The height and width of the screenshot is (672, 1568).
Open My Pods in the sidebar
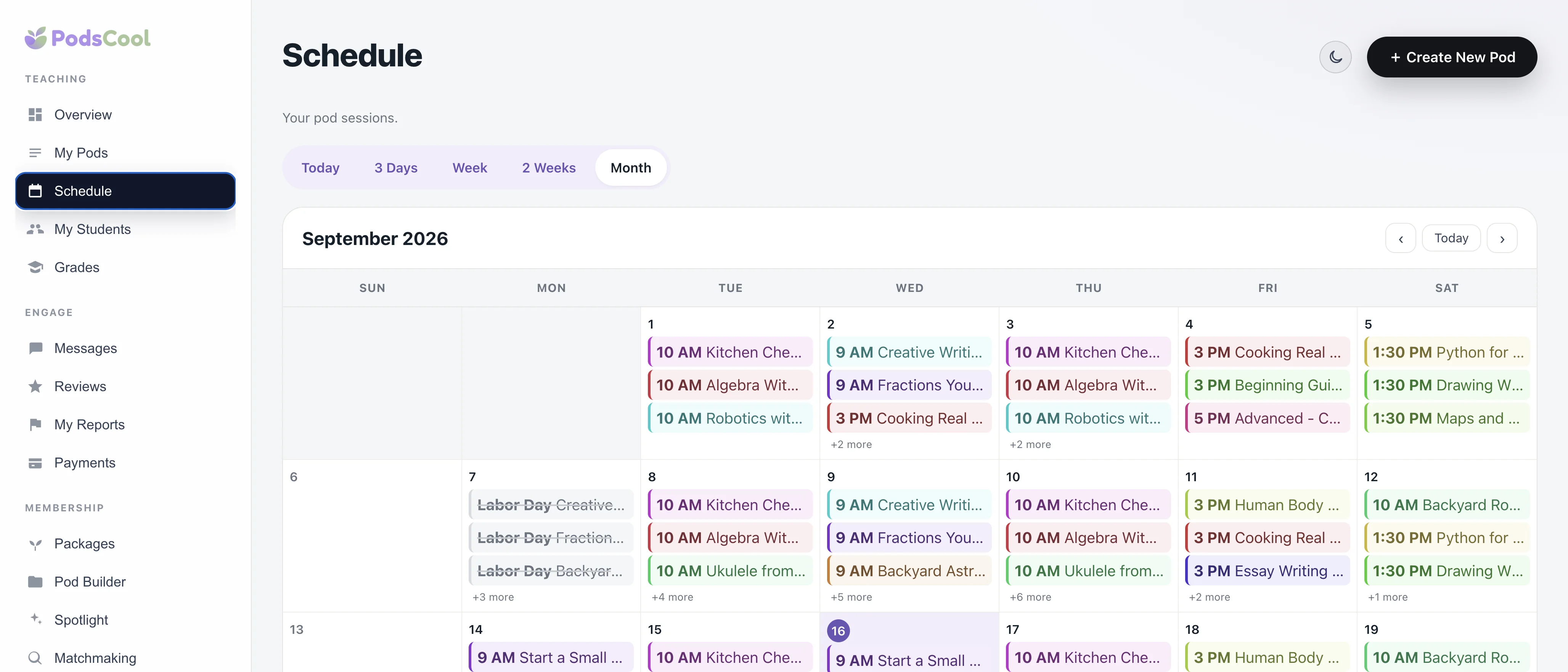pyautogui.click(x=125, y=153)
